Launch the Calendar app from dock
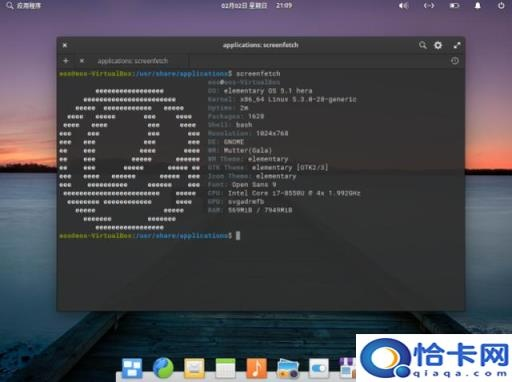The height and width of the screenshot is (382, 512). click(225, 368)
